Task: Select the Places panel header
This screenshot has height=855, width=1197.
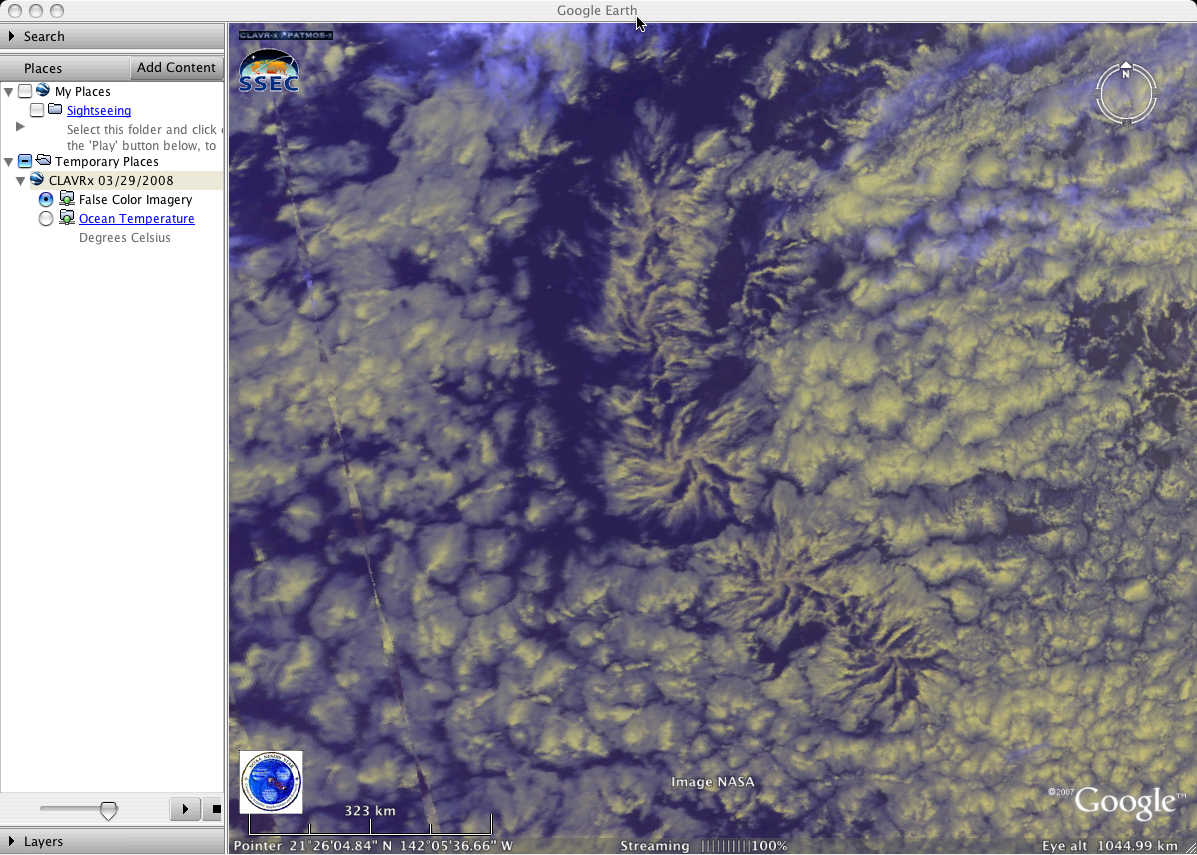Action: pos(43,68)
